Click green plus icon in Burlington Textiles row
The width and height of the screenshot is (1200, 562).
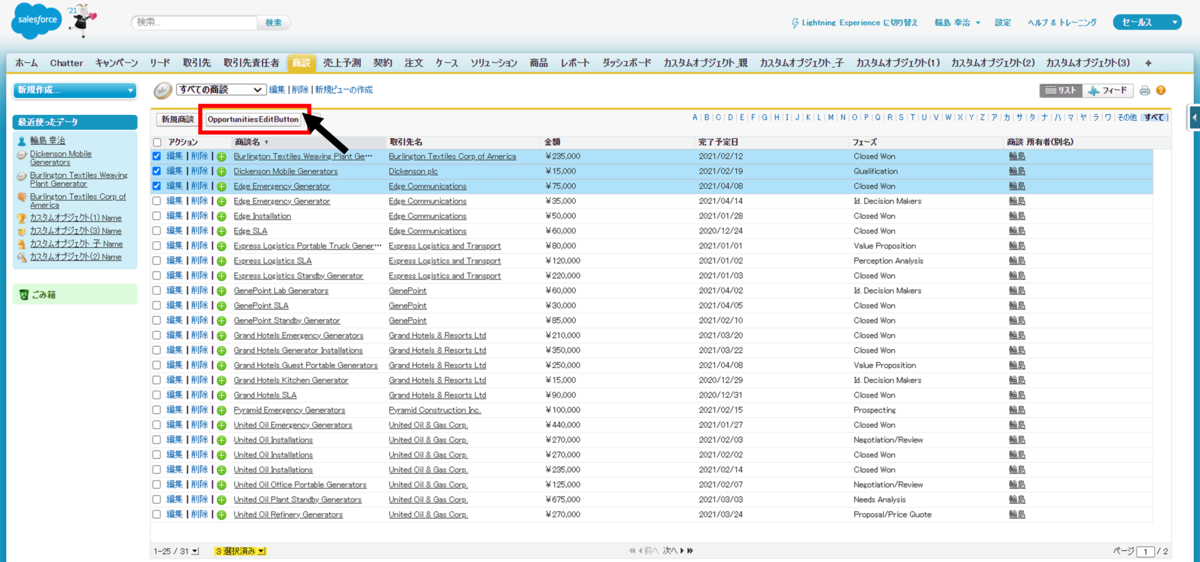[x=222, y=157]
